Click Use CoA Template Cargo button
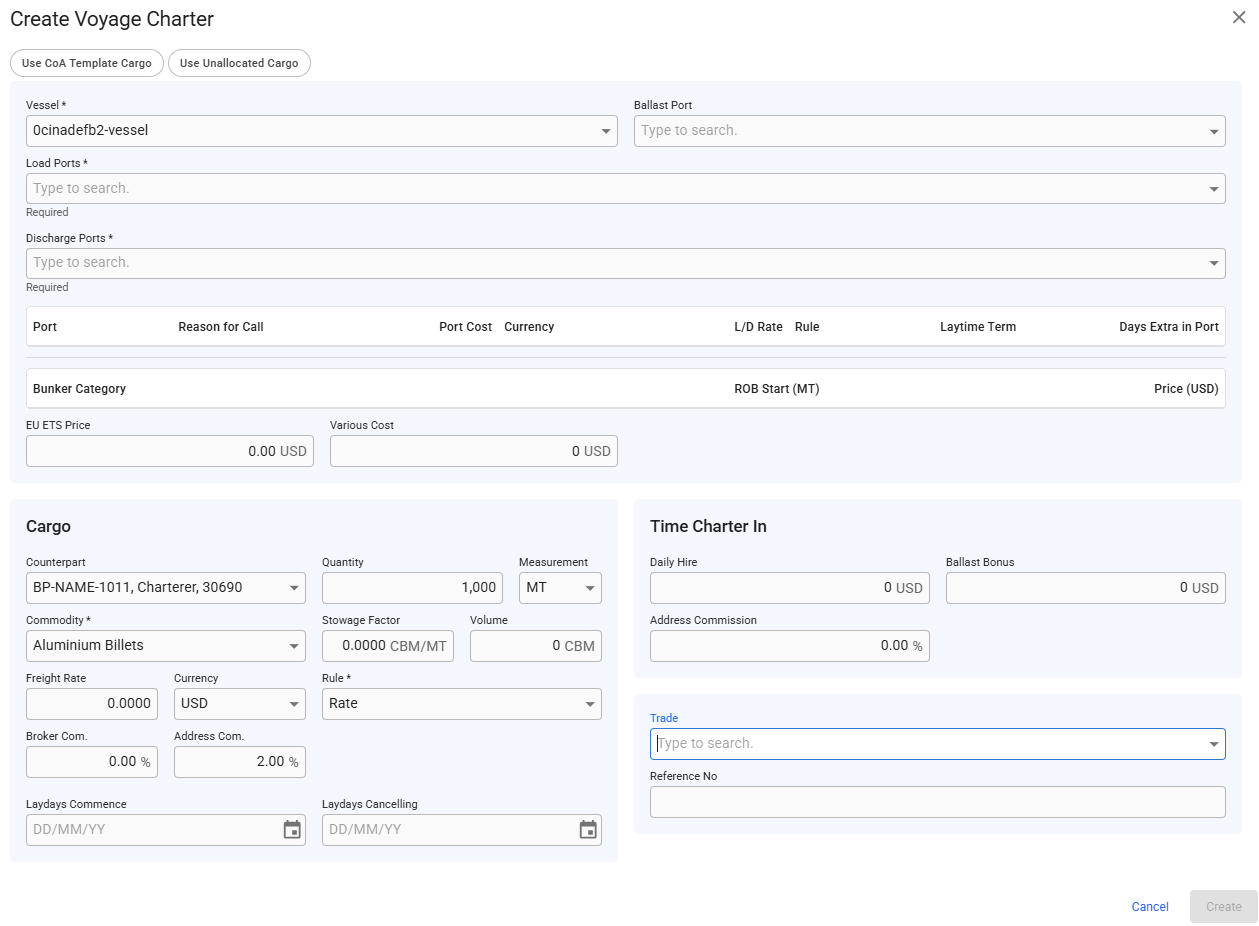The width and height of the screenshot is (1259, 926). pos(87,63)
